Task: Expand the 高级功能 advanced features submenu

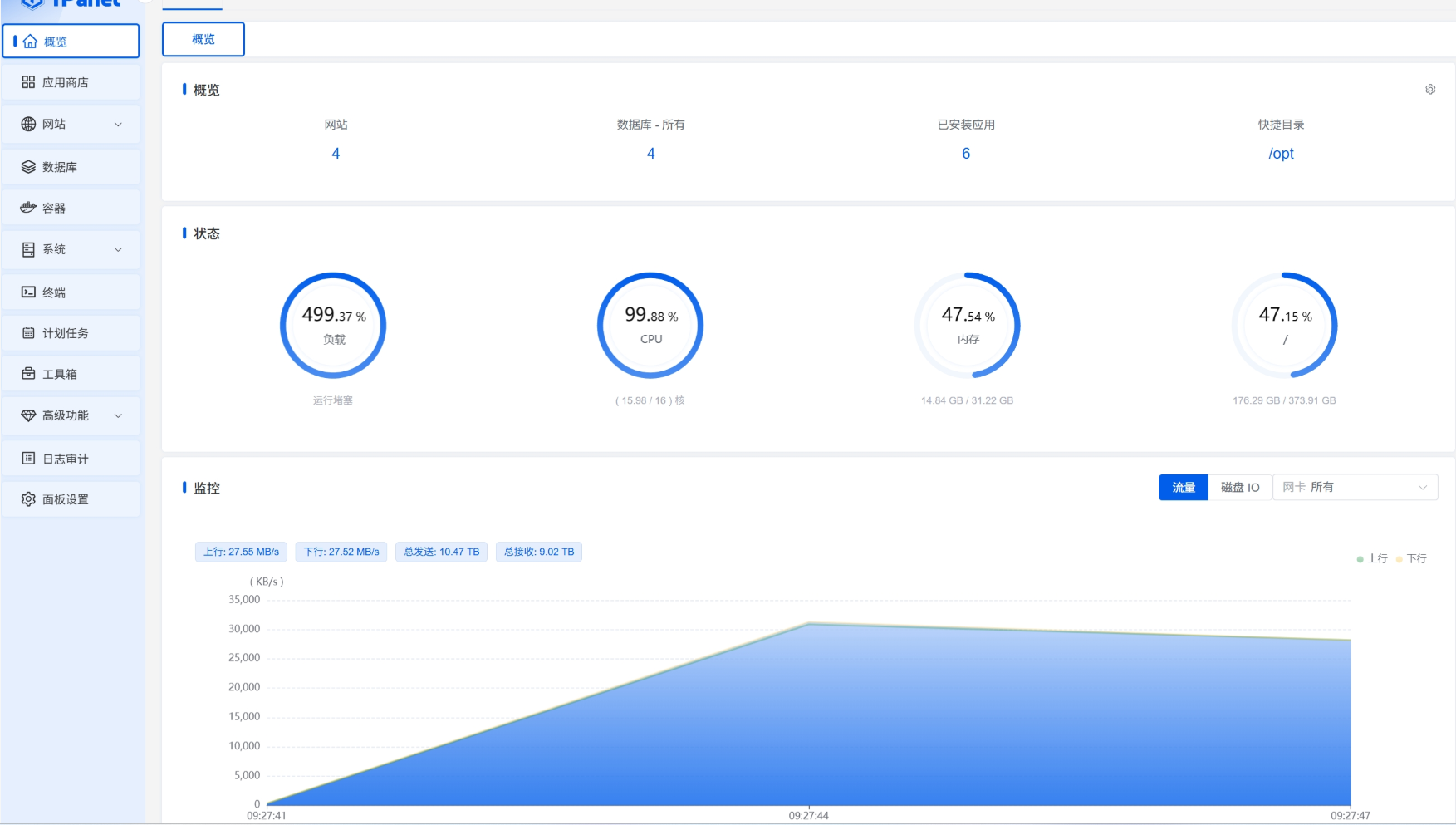Action: (x=118, y=415)
